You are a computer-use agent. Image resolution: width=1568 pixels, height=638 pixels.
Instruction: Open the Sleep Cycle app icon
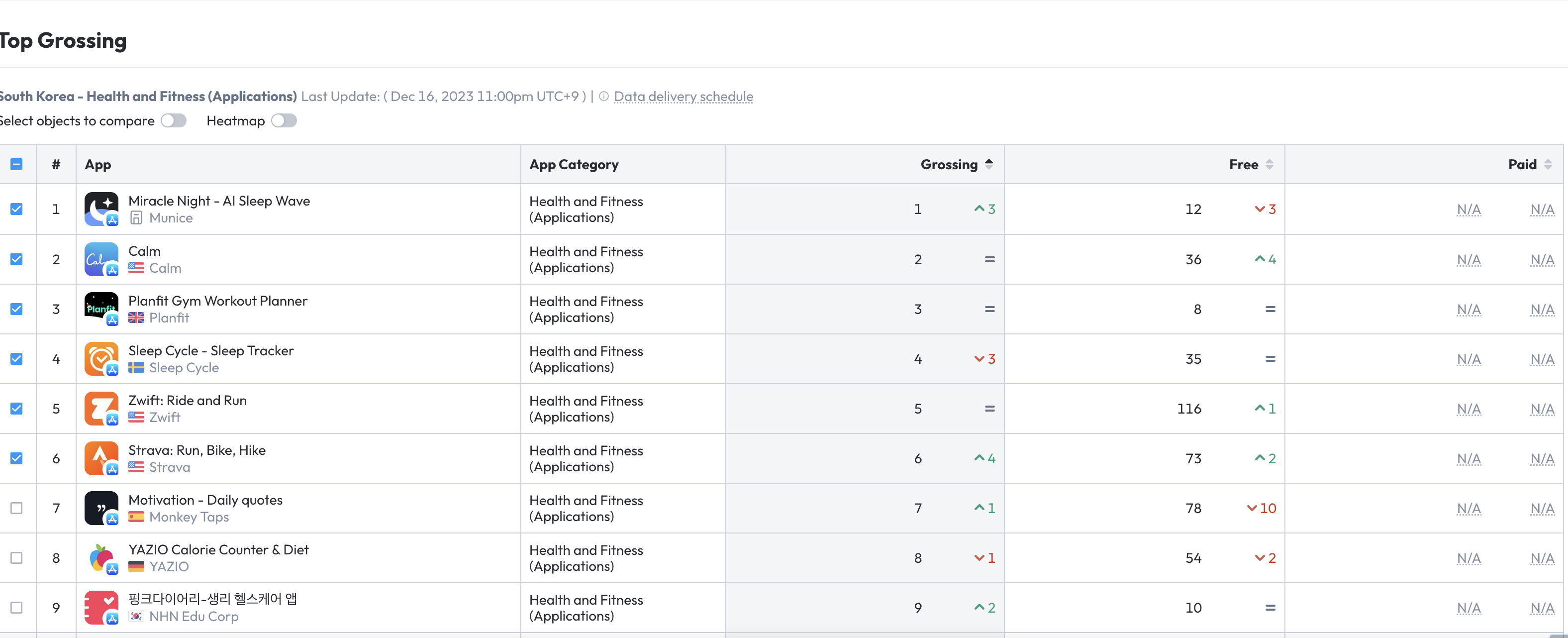pos(101,359)
